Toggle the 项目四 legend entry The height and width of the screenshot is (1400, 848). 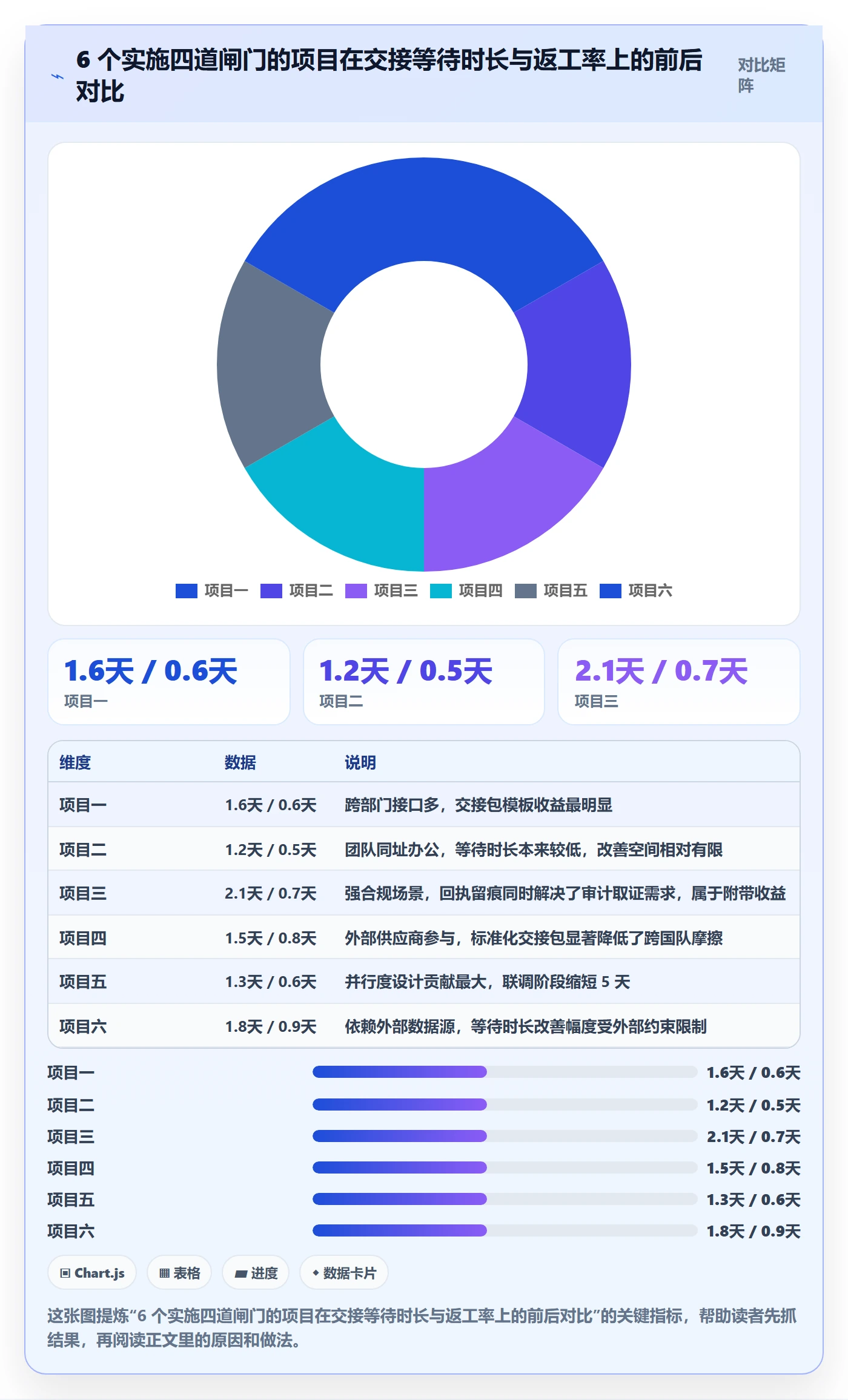coord(466,590)
